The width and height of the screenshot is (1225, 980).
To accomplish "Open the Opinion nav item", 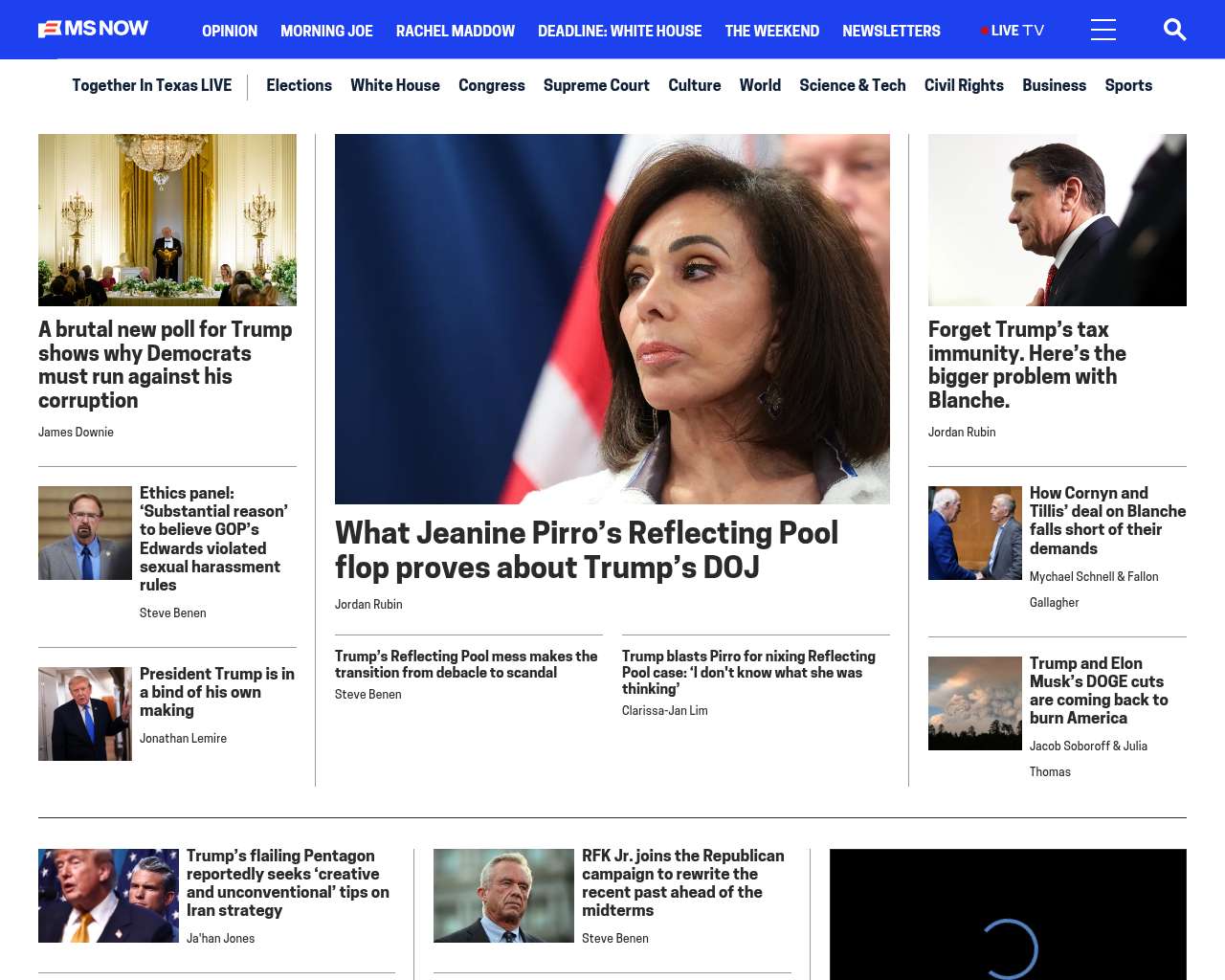I will [x=230, y=31].
